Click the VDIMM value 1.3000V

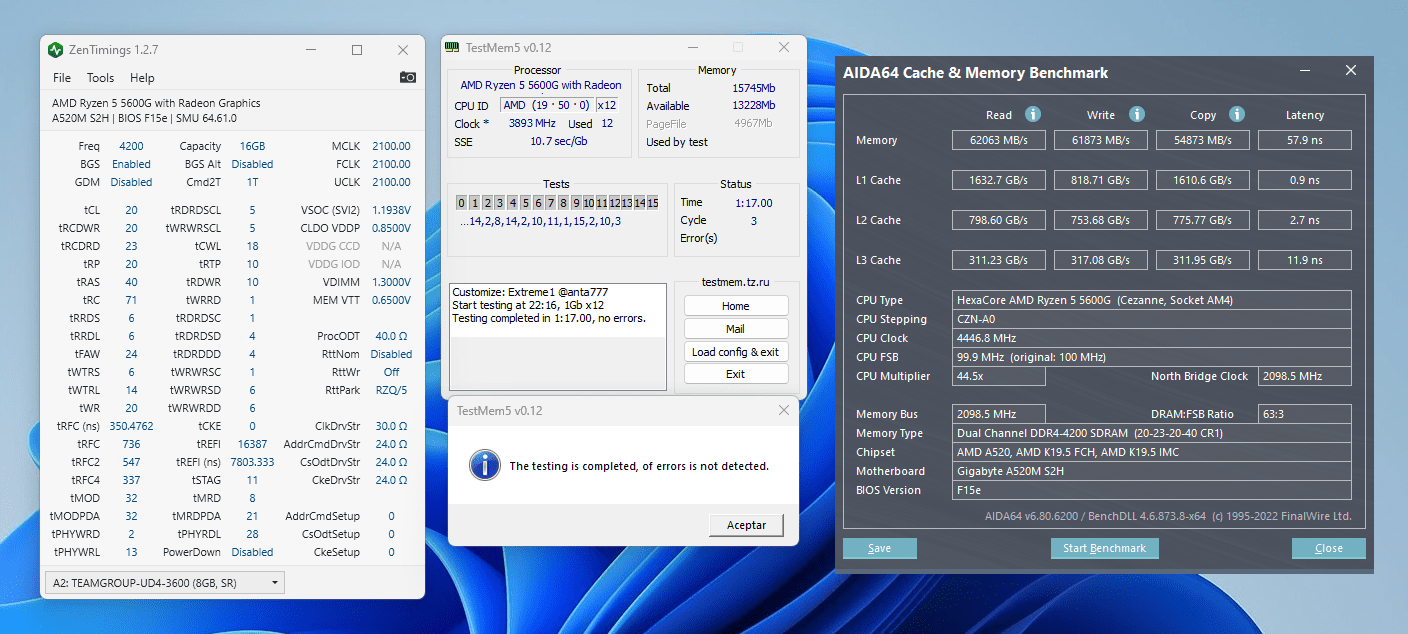coord(391,282)
